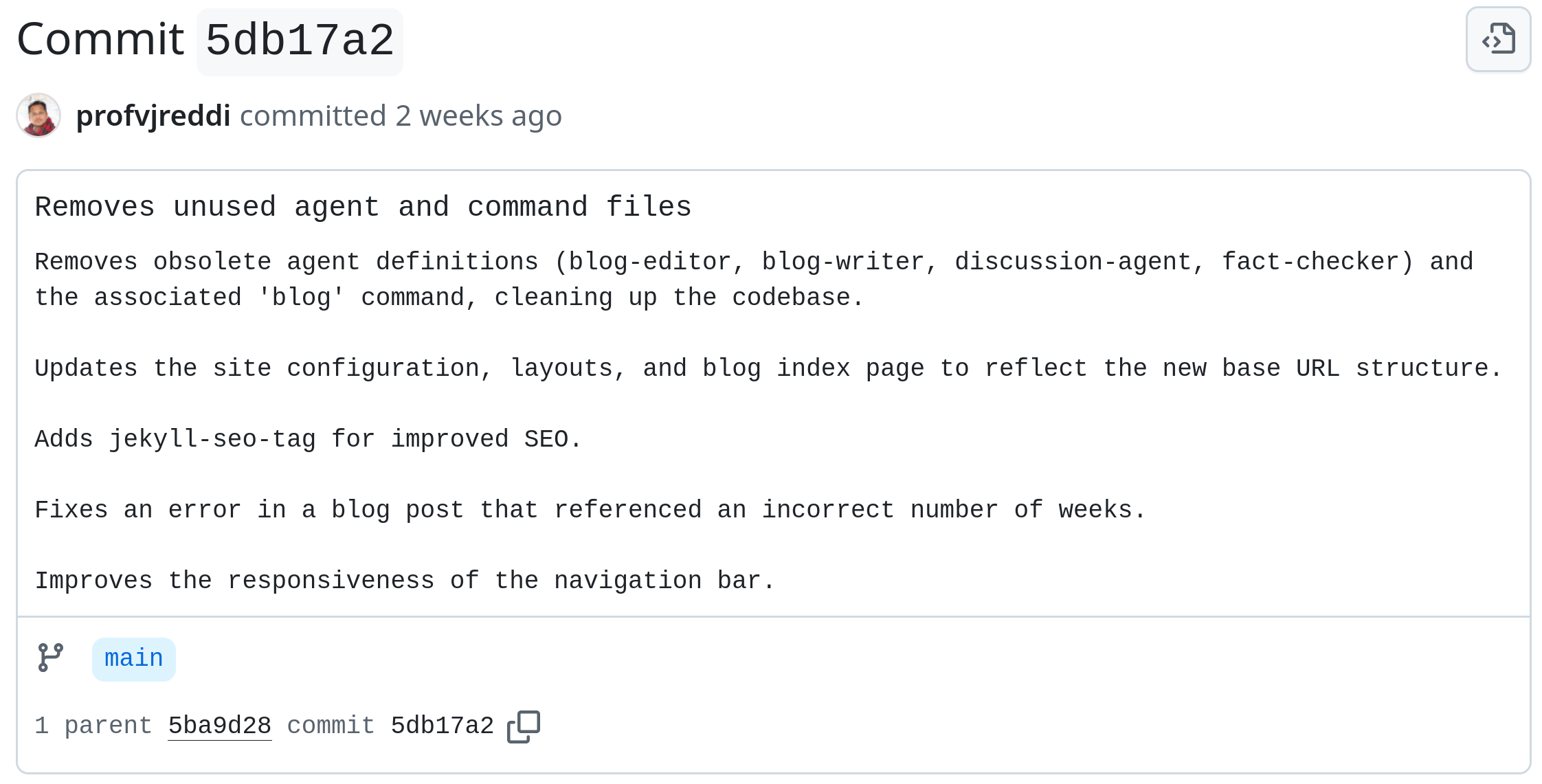Click the git branch icon
This screenshot has width=1542, height=784.
pyautogui.click(x=51, y=658)
